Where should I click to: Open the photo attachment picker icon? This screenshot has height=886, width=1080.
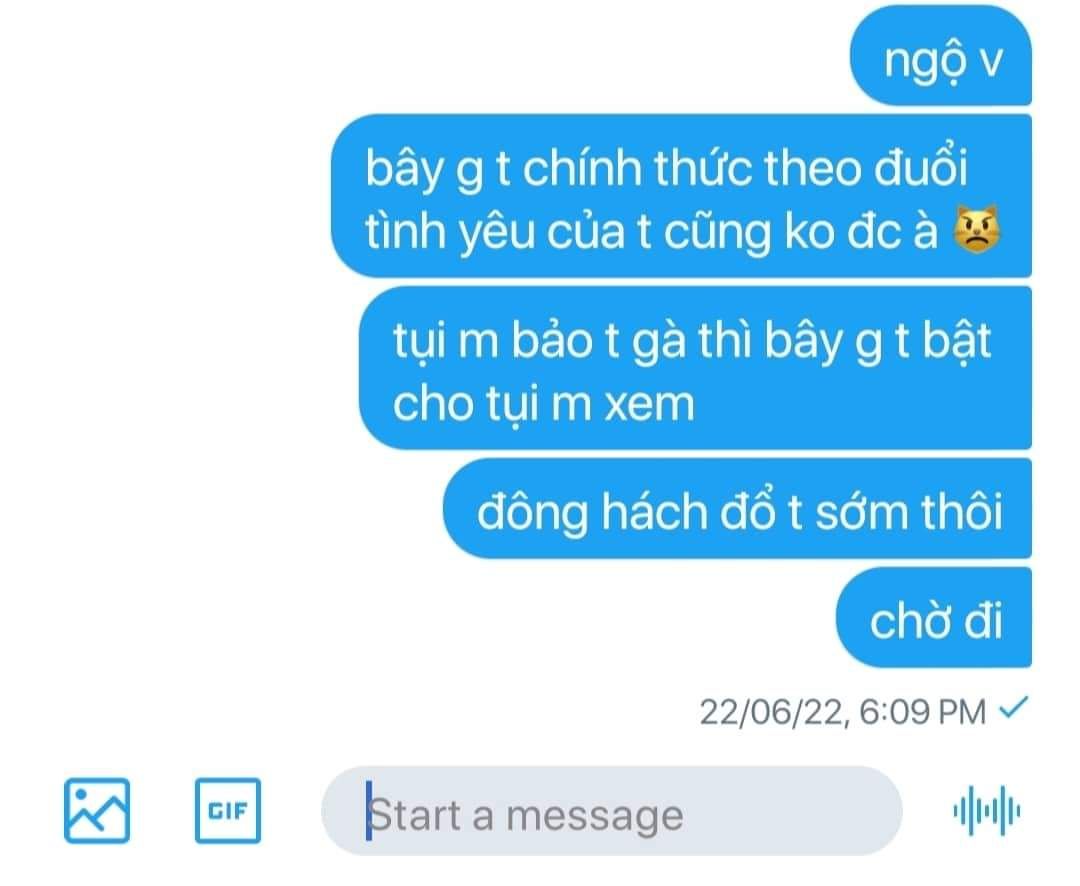(x=96, y=810)
